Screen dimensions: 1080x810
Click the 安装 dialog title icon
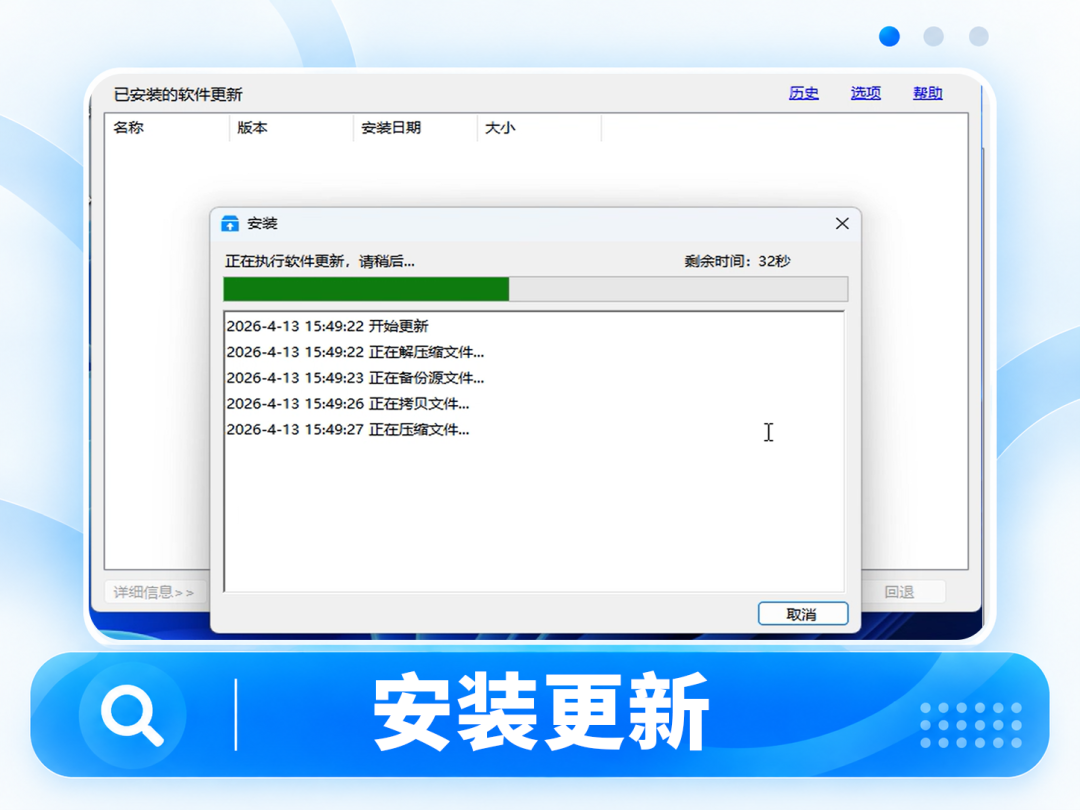click(x=230, y=223)
